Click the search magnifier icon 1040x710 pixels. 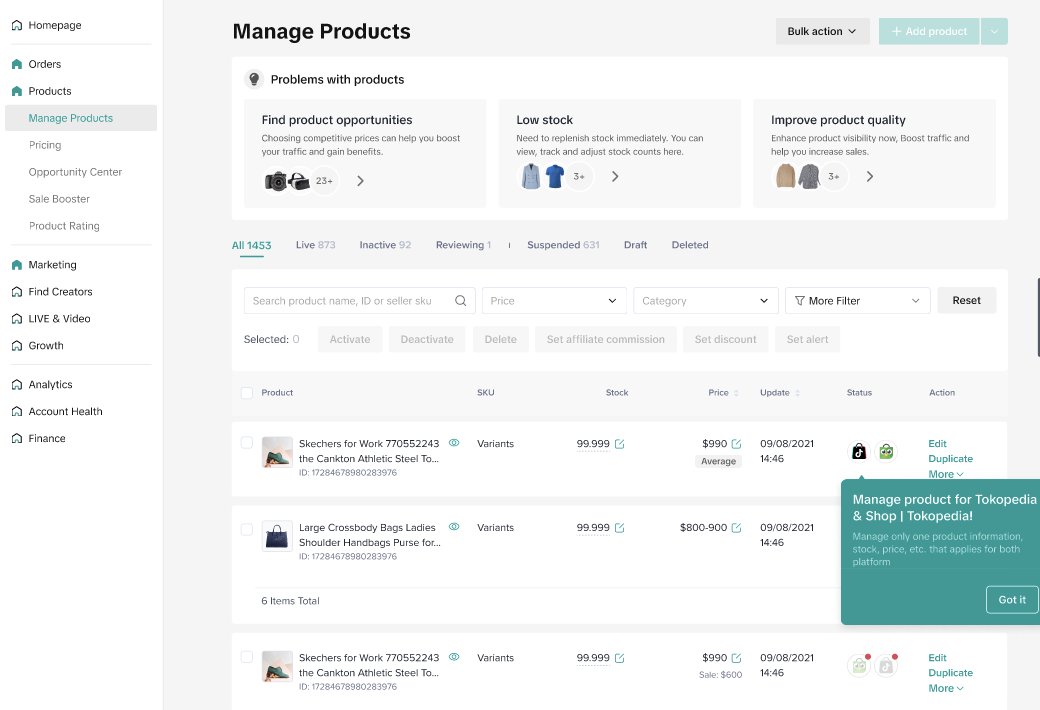tap(461, 301)
